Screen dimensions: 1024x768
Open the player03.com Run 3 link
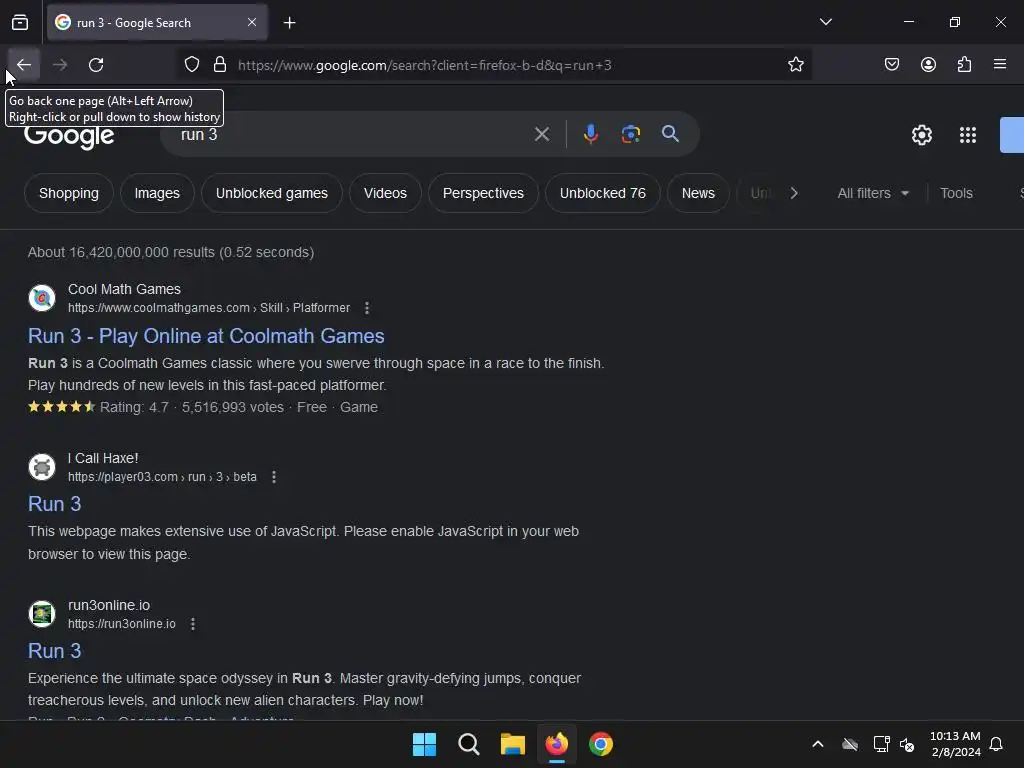click(54, 504)
